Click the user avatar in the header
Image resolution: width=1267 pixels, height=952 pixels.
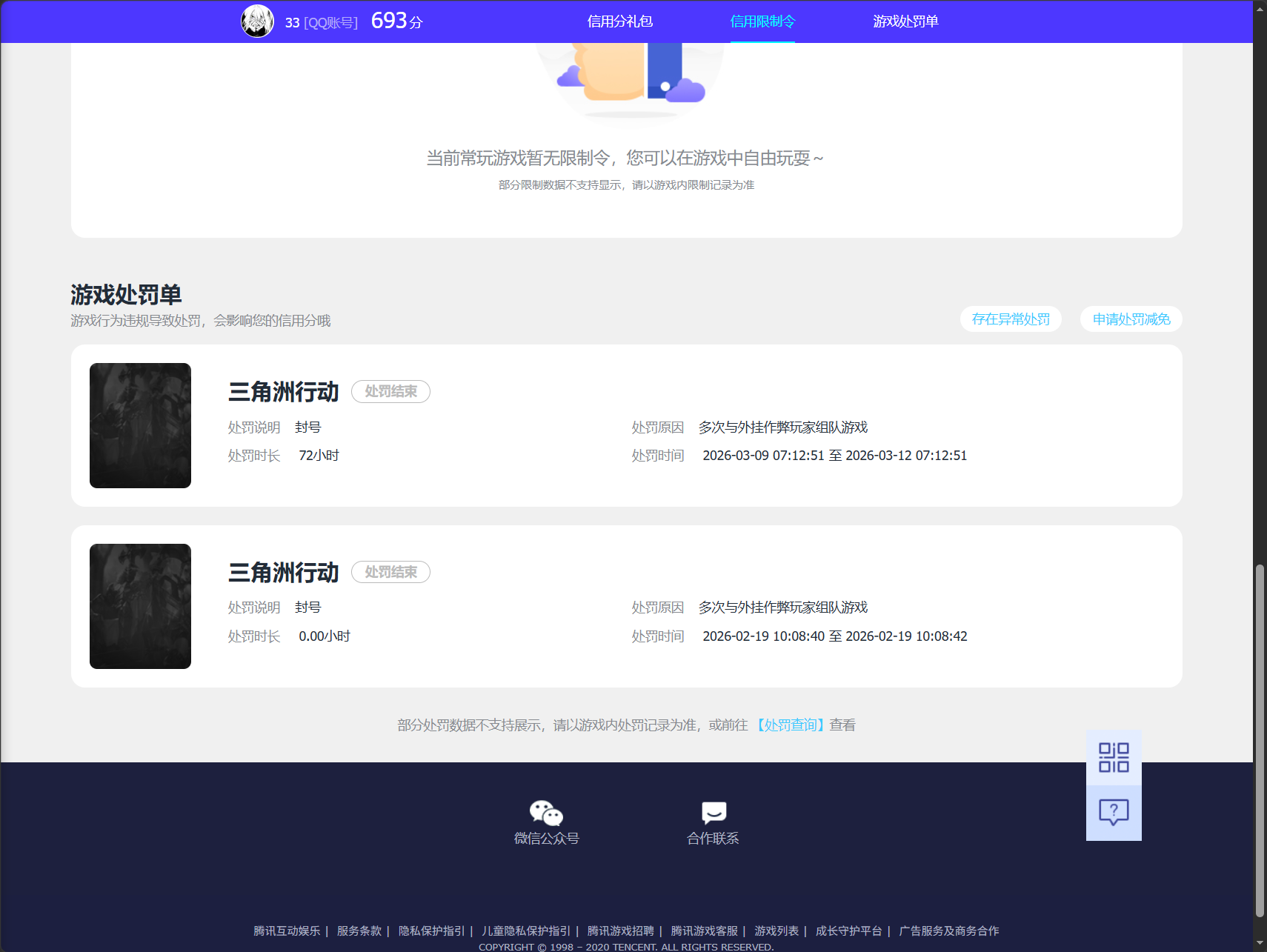pos(257,21)
